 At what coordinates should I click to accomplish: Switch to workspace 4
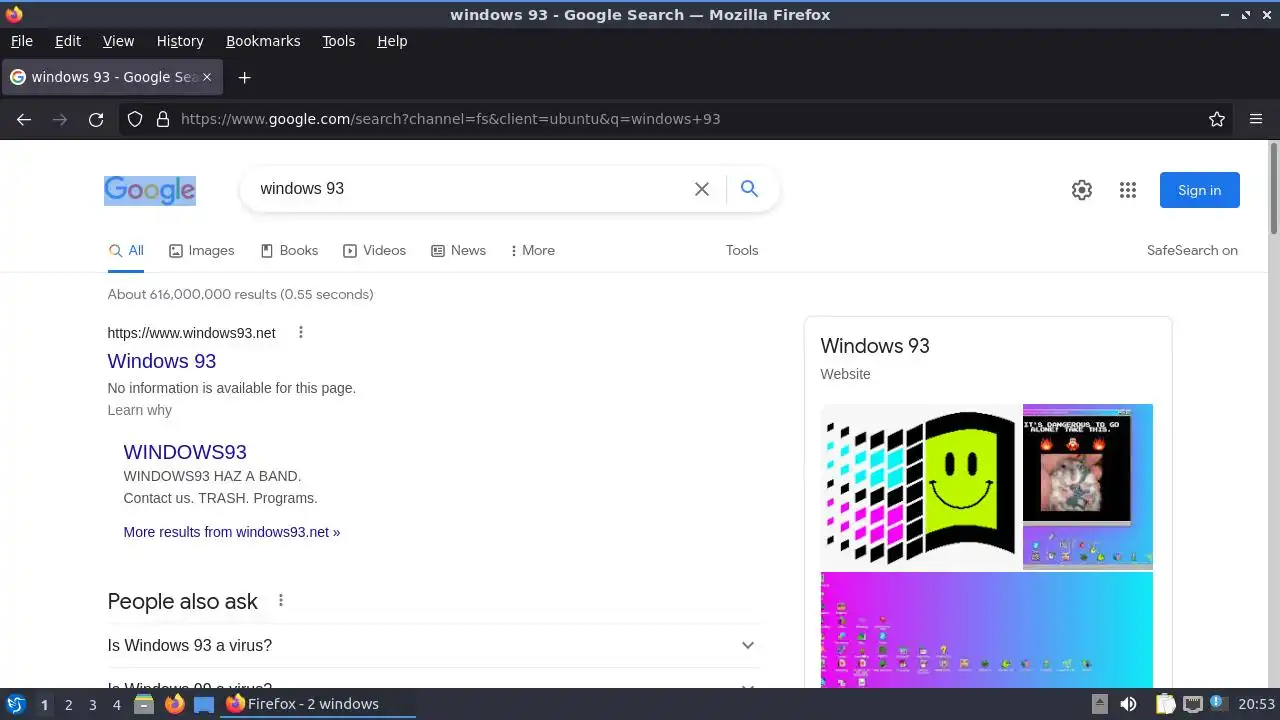116,704
